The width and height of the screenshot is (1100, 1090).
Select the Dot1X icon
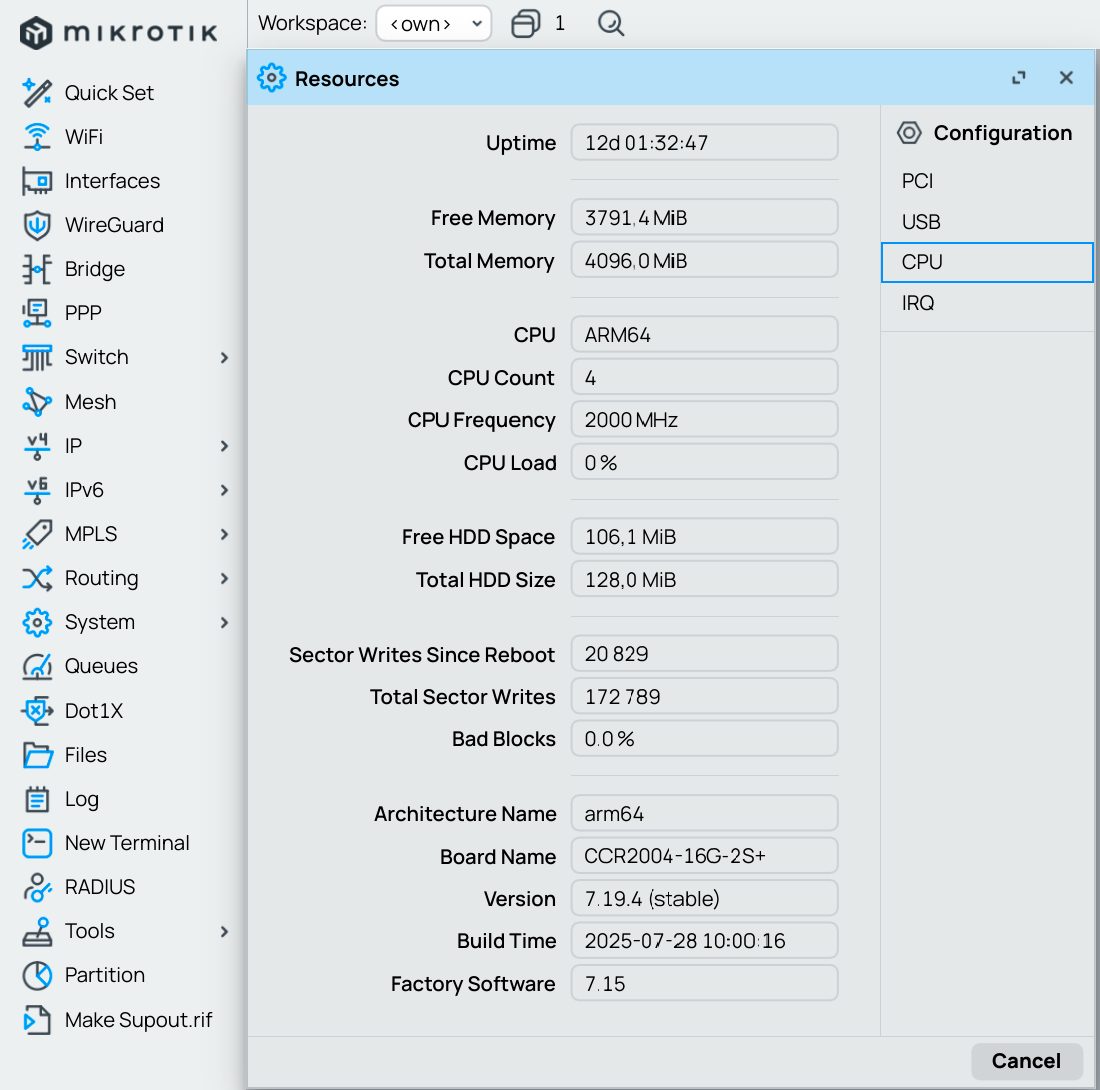[x=35, y=710]
